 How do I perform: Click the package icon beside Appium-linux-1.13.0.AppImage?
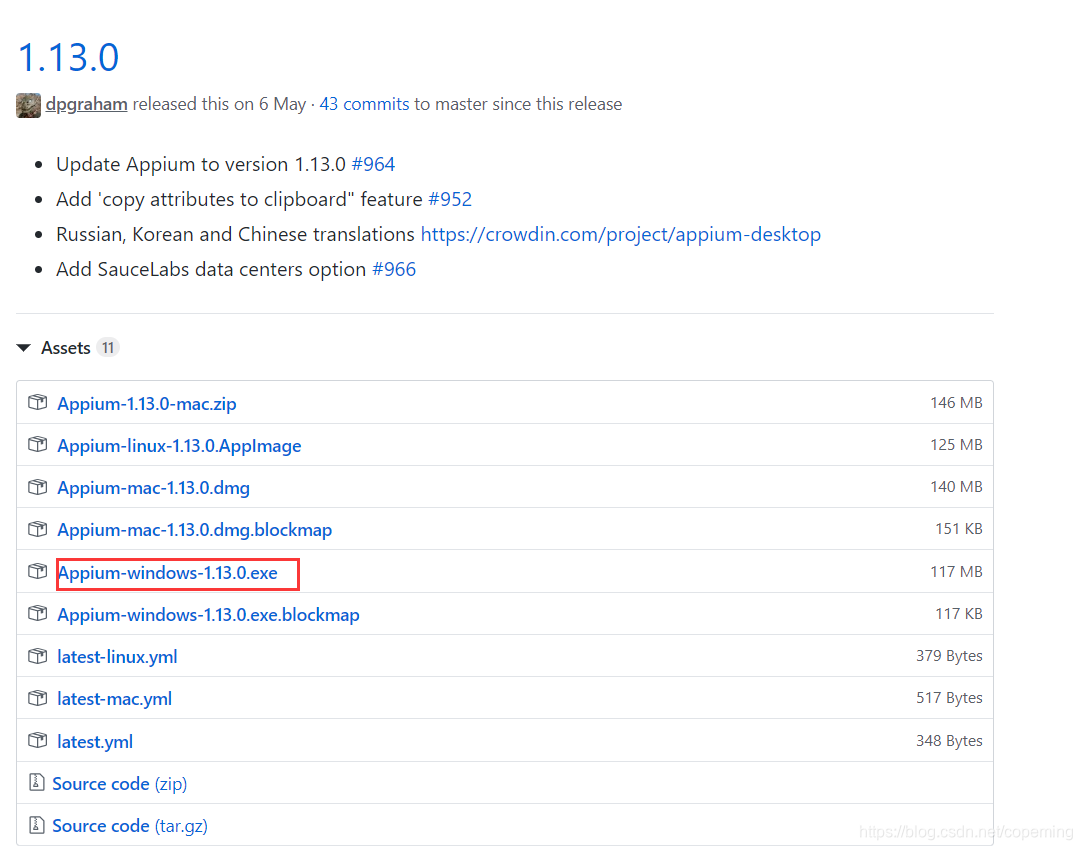37,444
